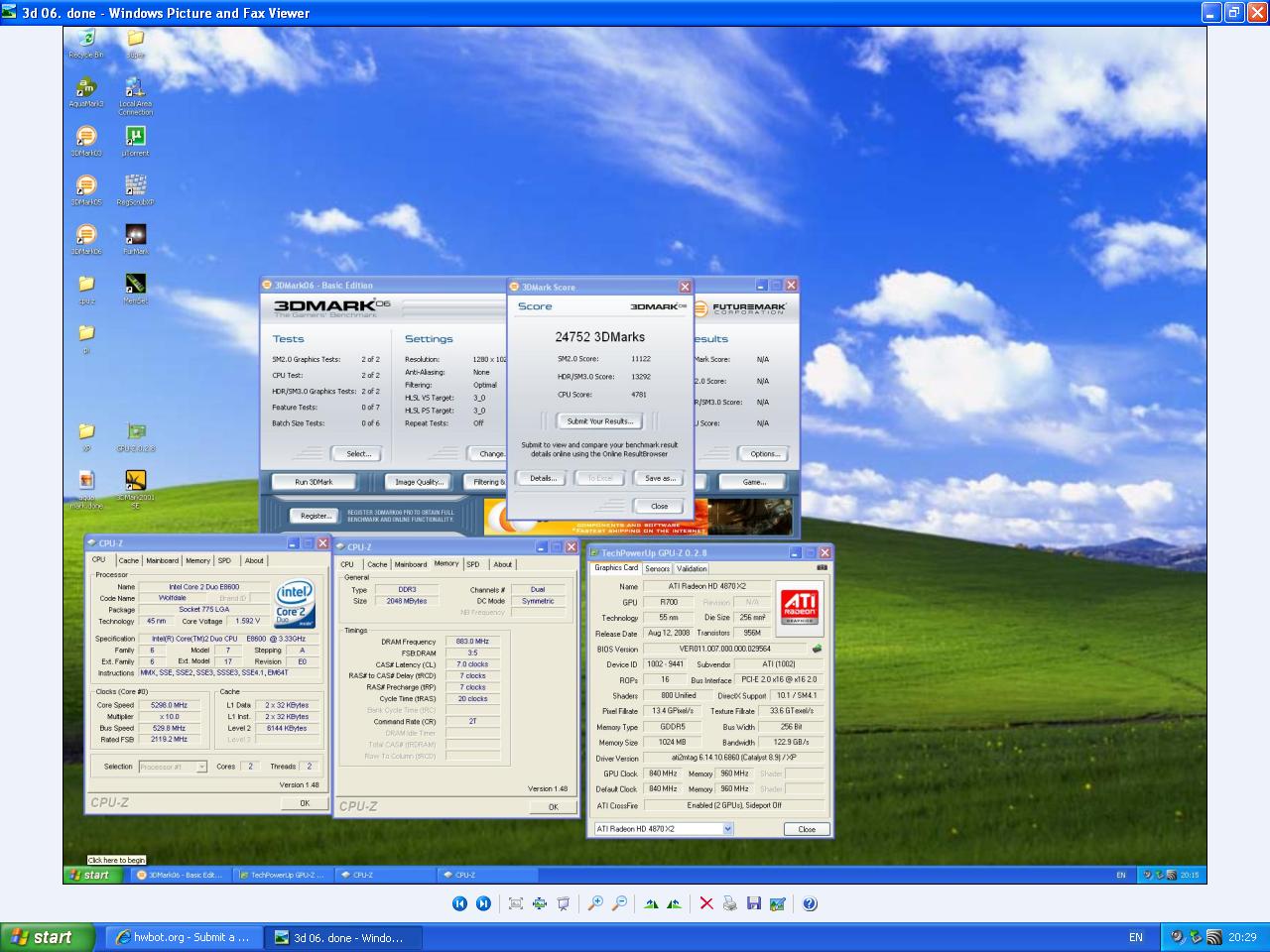This screenshot has height=952, width=1270.
Task: Delete the picture with the red X icon
Action: 706,903
